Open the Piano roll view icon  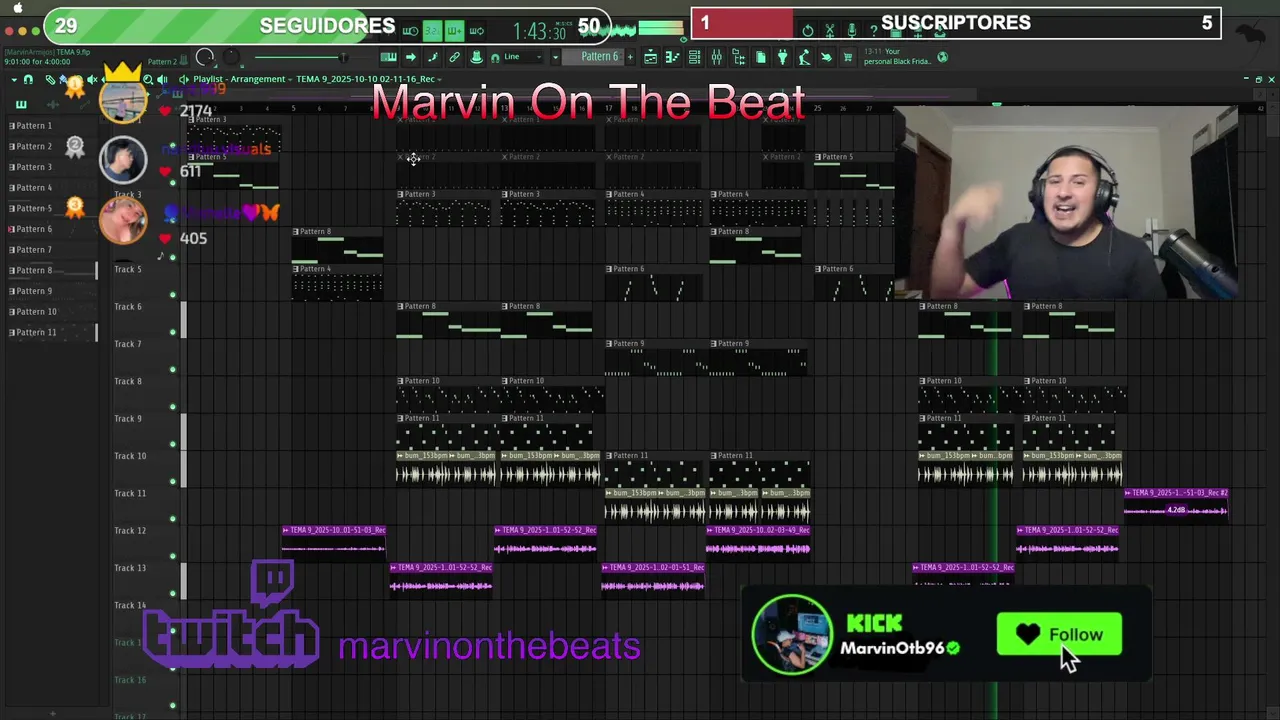(672, 57)
